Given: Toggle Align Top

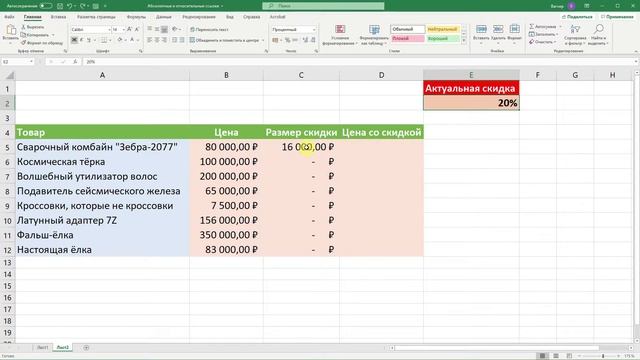Looking at the screenshot, I should tap(150, 29).
